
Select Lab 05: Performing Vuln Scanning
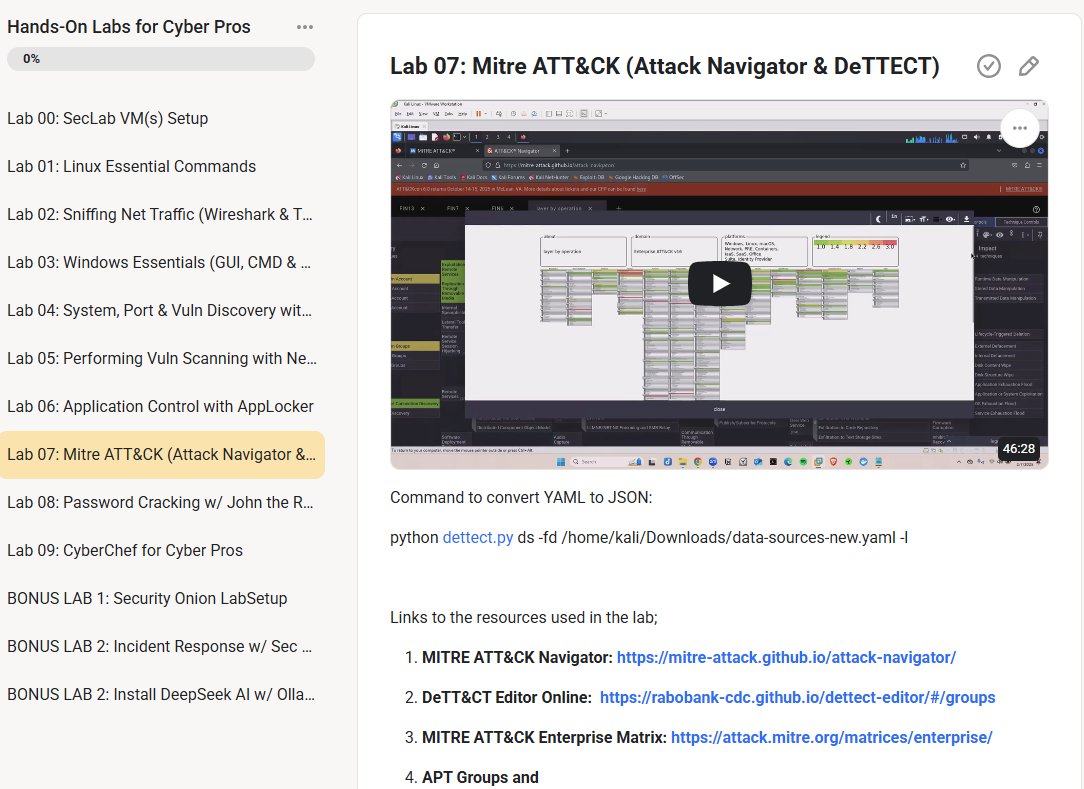pos(162,358)
